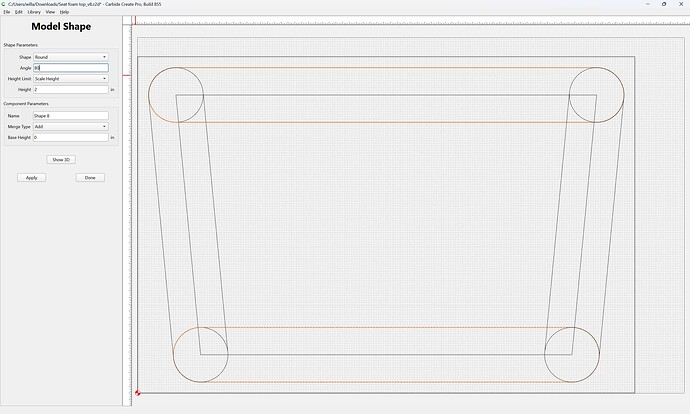Click the Name field containing Shape 8
This screenshot has height=414, width=690.
(71, 116)
